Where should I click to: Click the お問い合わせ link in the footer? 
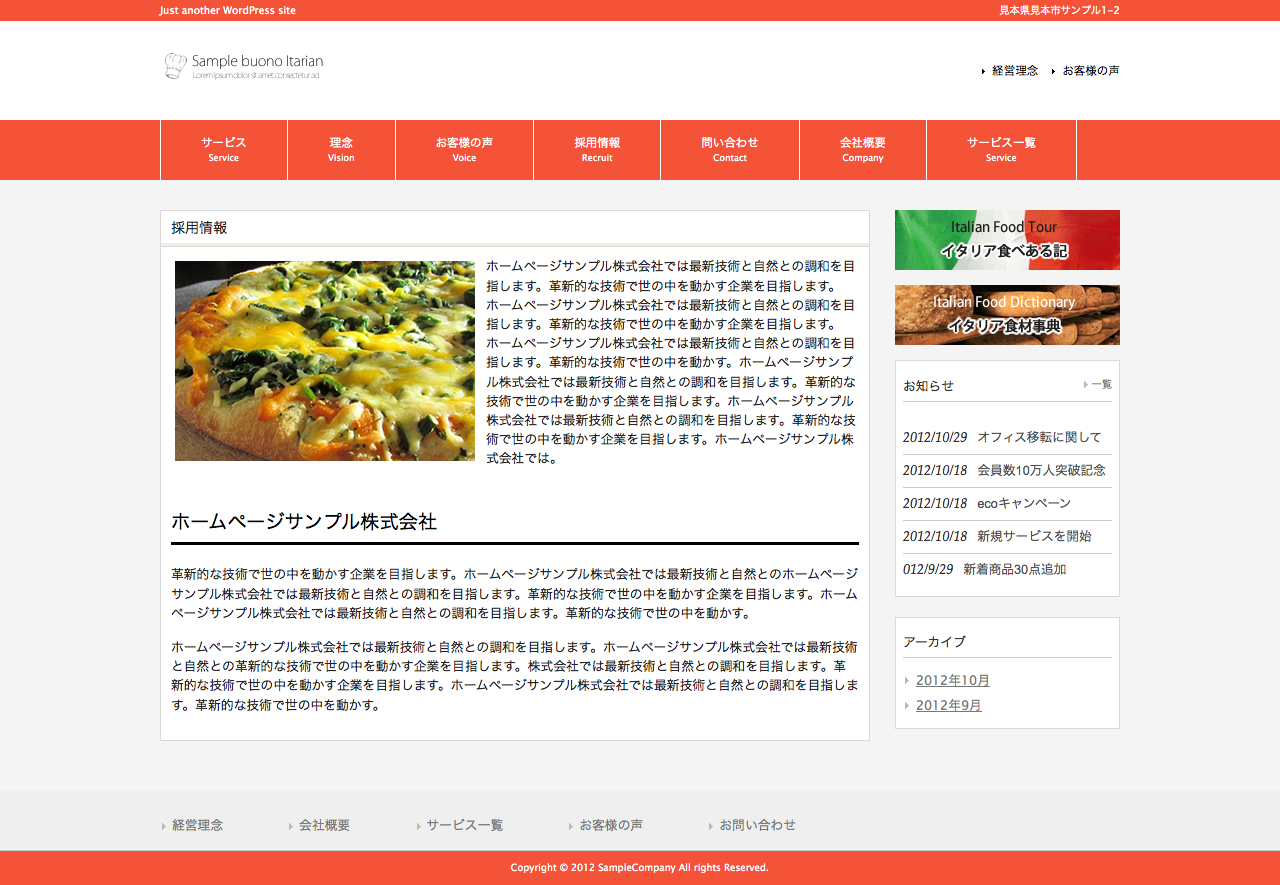click(x=757, y=825)
